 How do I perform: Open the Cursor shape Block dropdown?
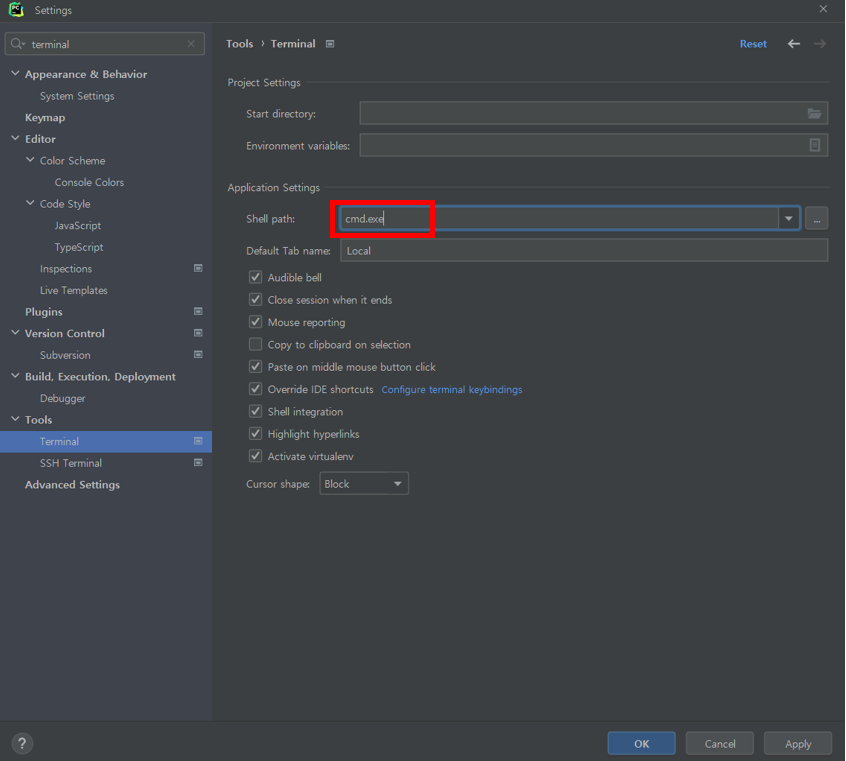pyautogui.click(x=364, y=484)
